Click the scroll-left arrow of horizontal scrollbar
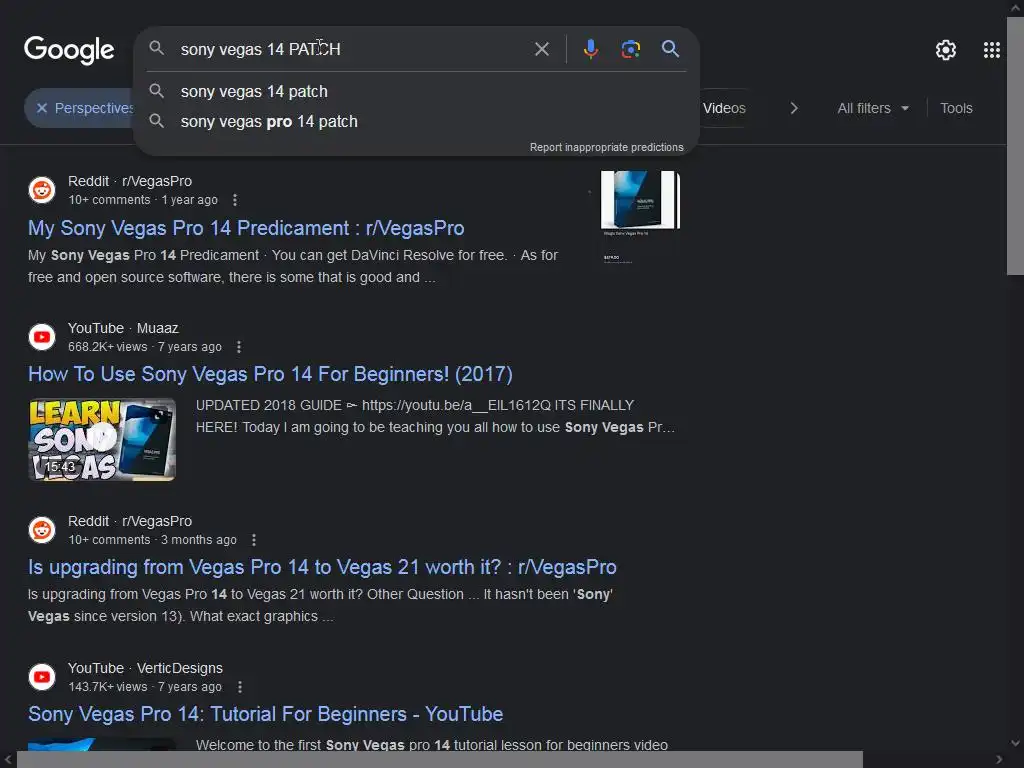This screenshot has height=768, width=1024. (8, 760)
